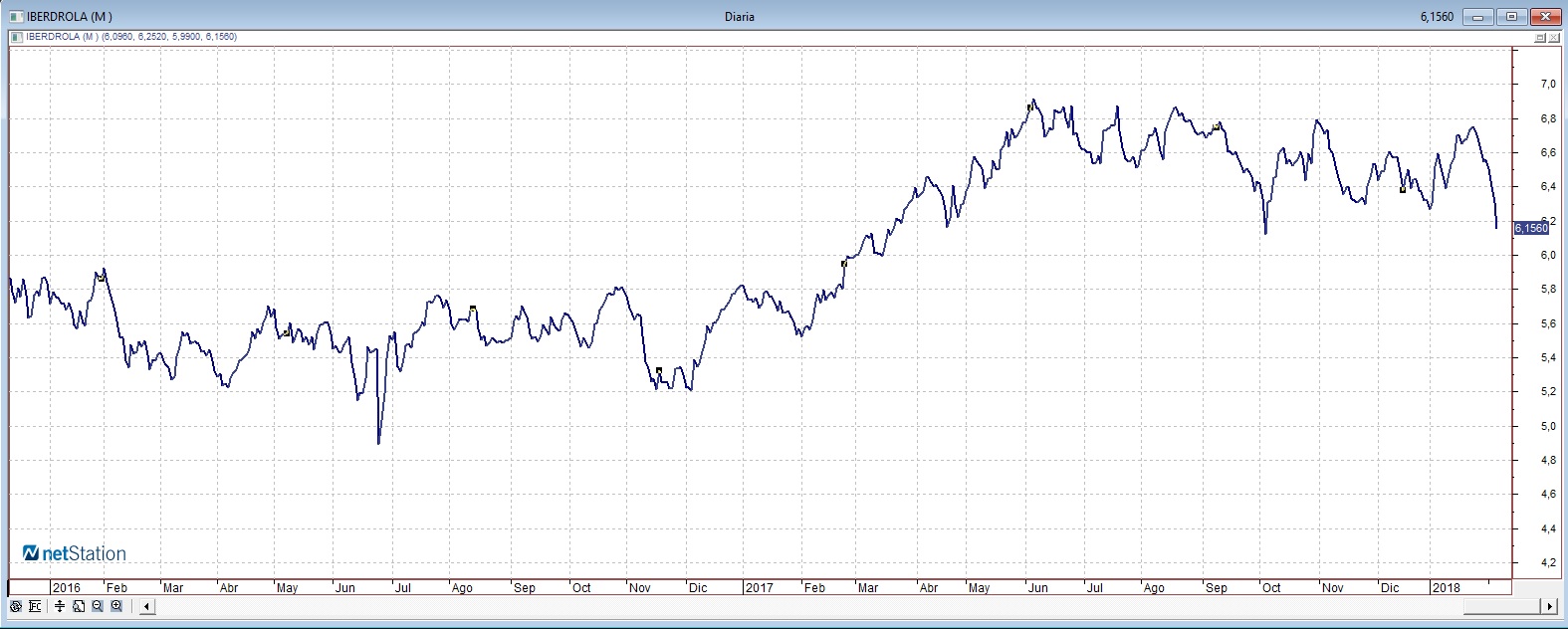Click the IBERDROLA (M) window title text
Image resolution: width=1568 pixels, height=629 pixels.
tap(69, 17)
